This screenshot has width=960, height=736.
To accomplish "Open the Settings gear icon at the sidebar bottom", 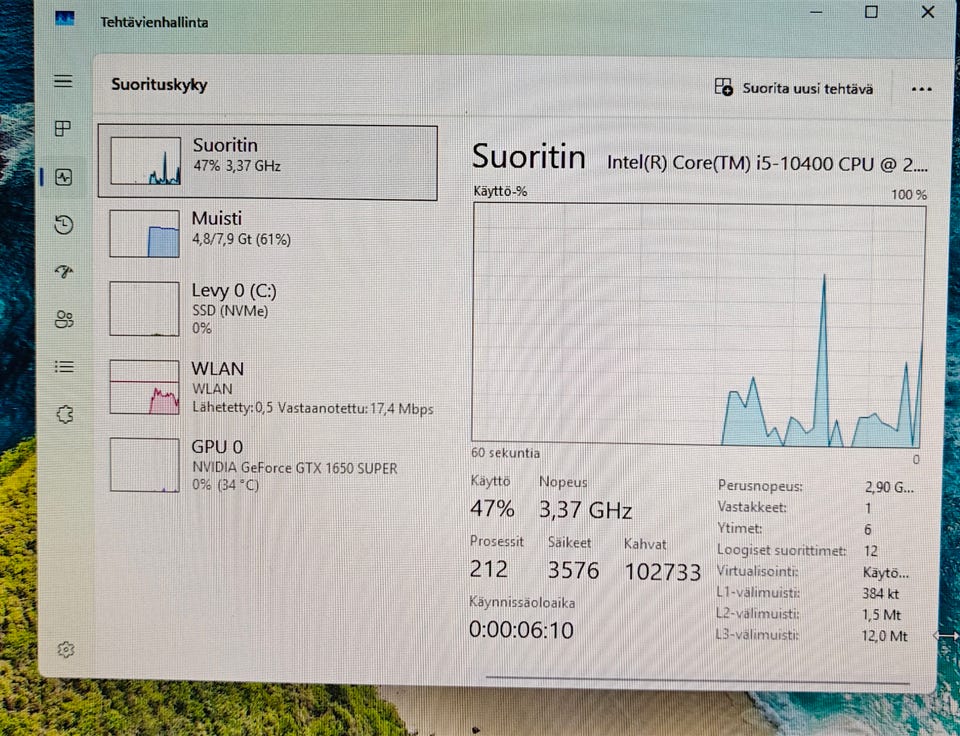I will [x=66, y=650].
